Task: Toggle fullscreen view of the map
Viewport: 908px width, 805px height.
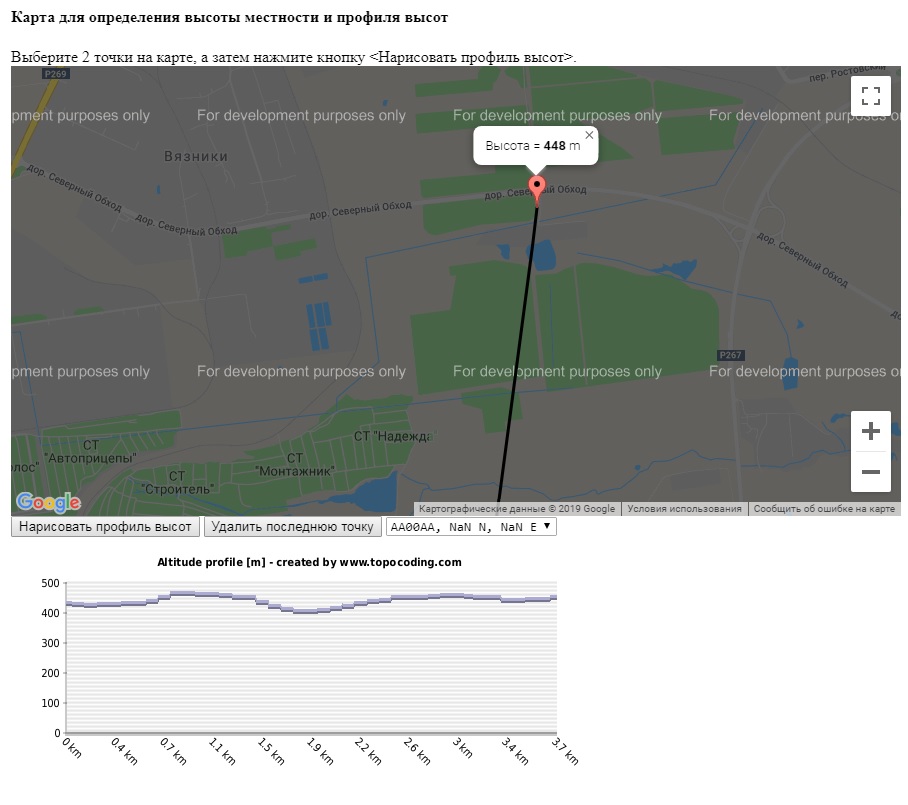Action: pos(870,96)
